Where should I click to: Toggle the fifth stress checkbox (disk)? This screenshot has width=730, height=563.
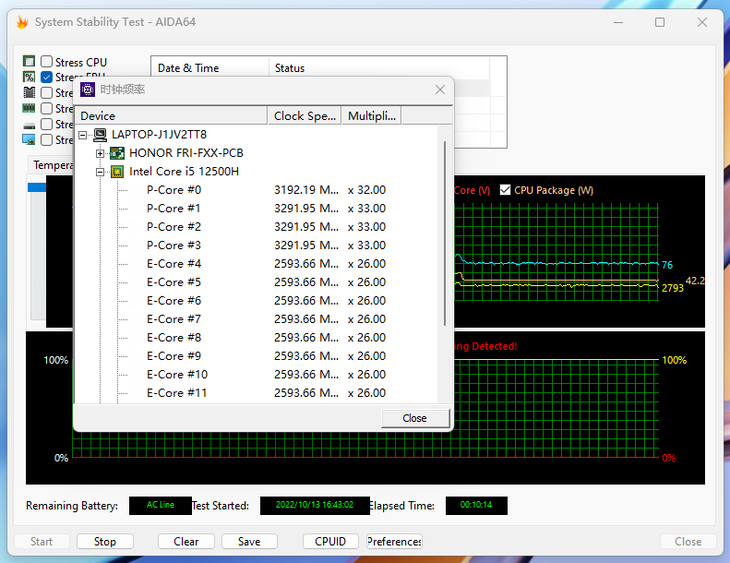pyautogui.click(x=47, y=124)
